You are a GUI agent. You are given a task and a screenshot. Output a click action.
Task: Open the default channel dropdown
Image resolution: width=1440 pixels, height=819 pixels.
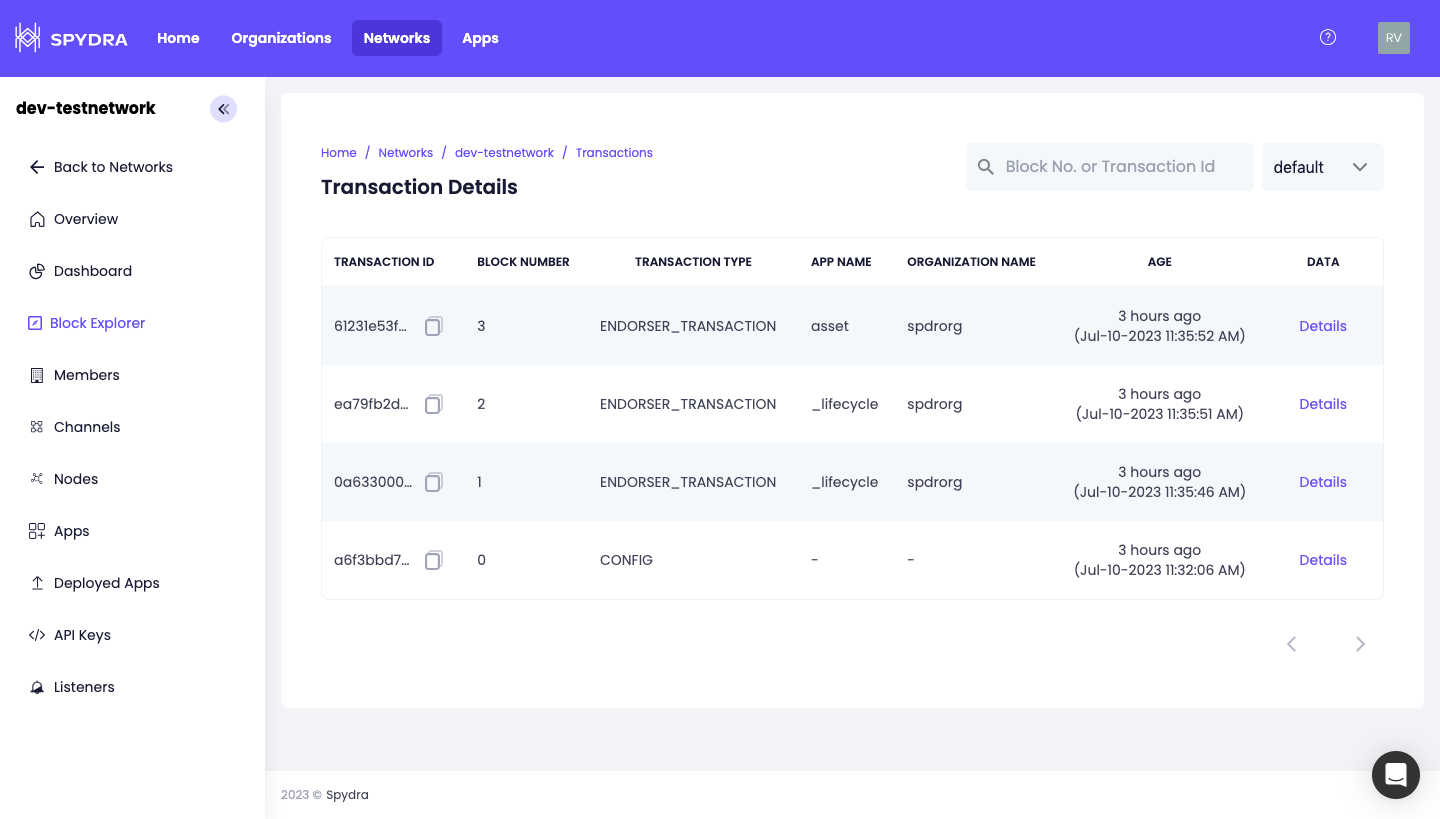point(1321,167)
